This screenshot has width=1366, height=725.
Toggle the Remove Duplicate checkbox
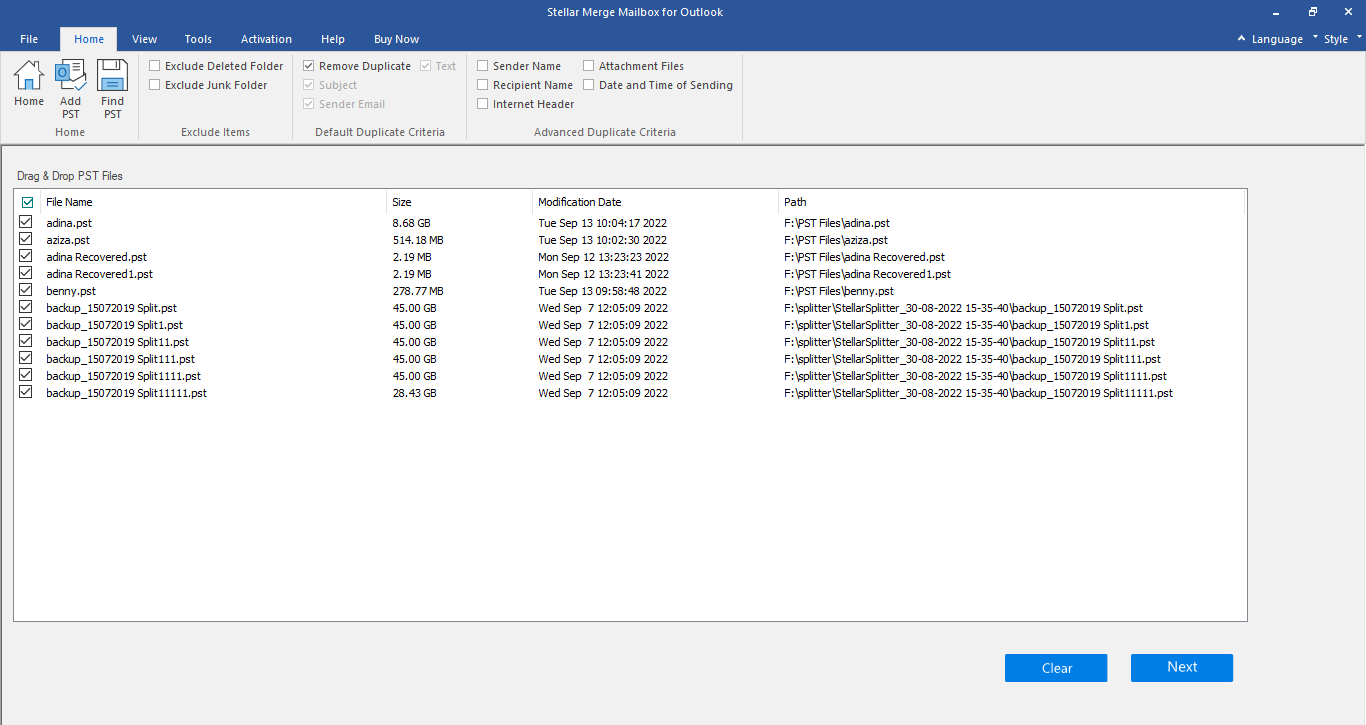309,66
